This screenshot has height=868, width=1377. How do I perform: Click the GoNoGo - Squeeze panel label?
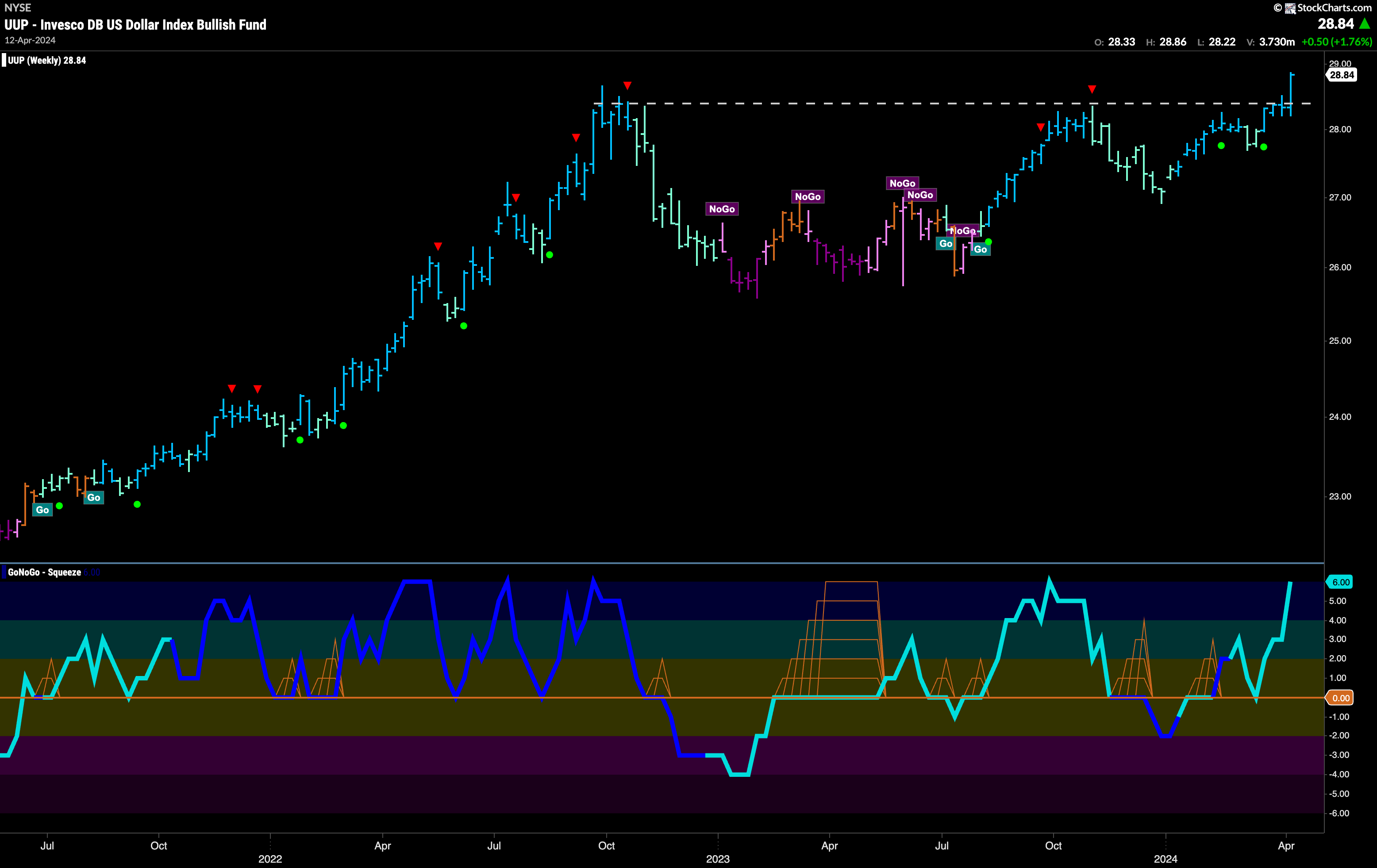point(45,572)
